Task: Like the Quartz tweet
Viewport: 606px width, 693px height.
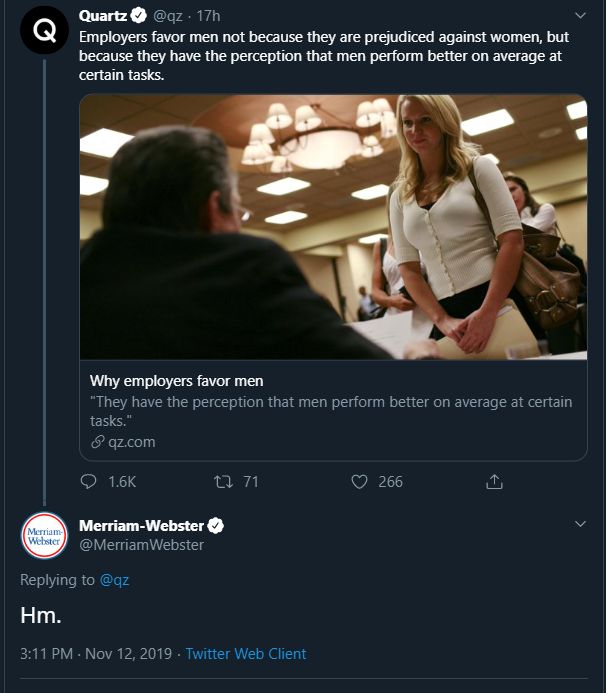Action: pos(359,482)
